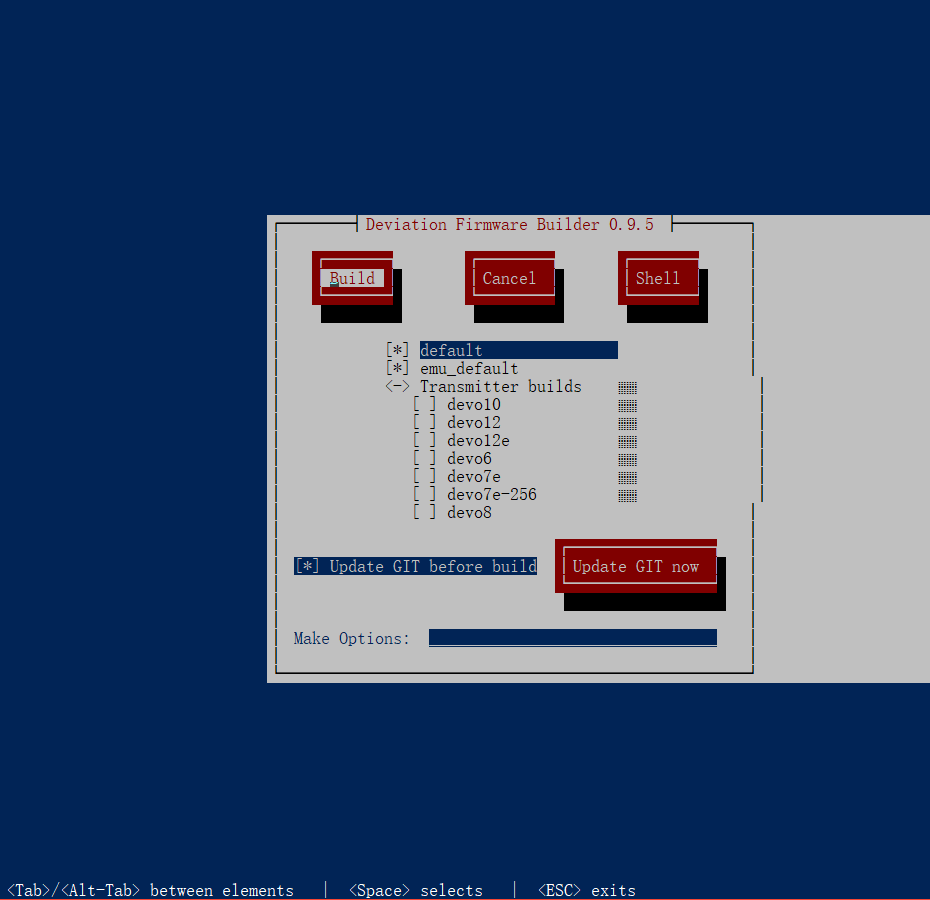Enable the devo12 checkbox

424,422
